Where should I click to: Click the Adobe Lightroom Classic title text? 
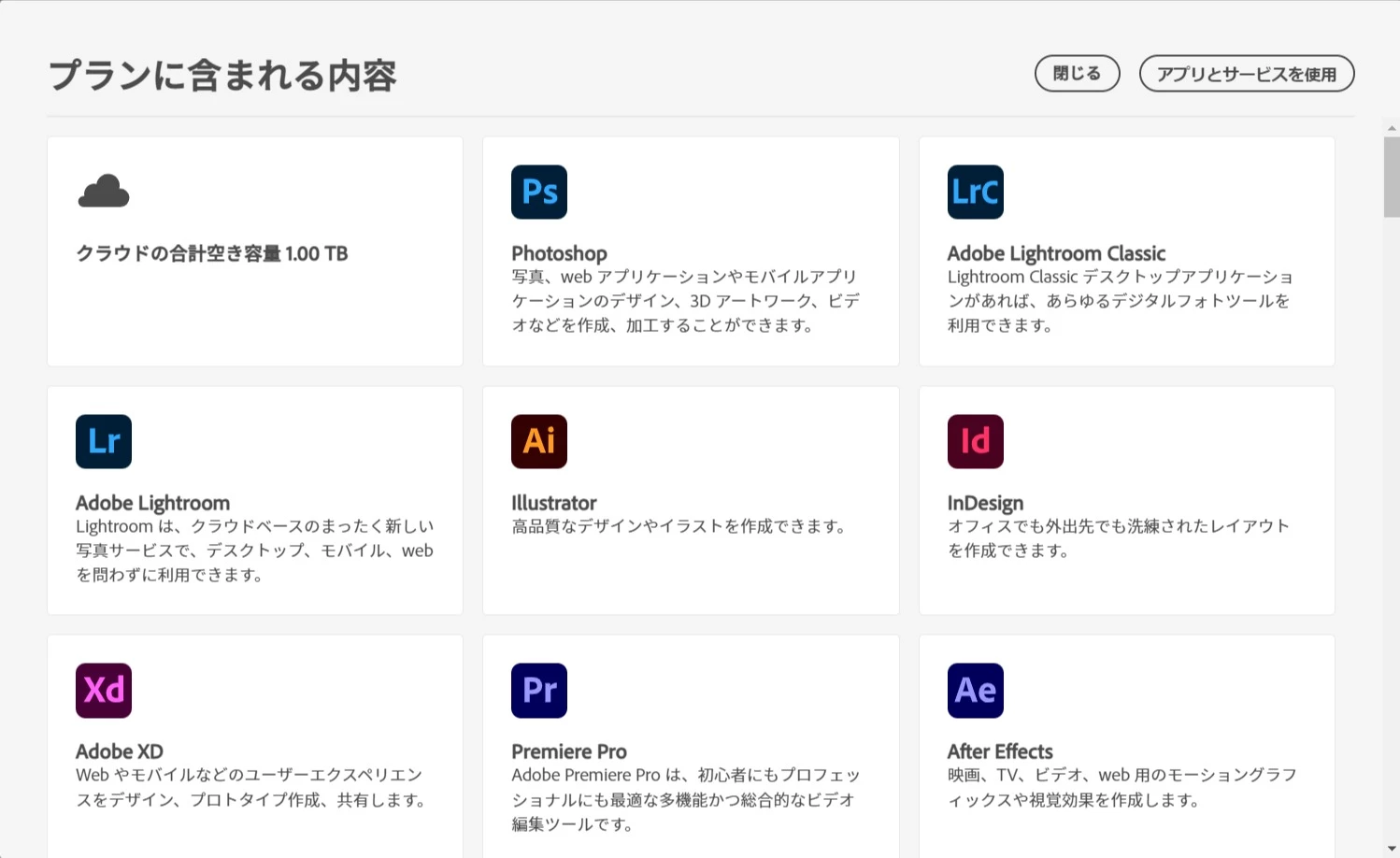[x=1056, y=253]
